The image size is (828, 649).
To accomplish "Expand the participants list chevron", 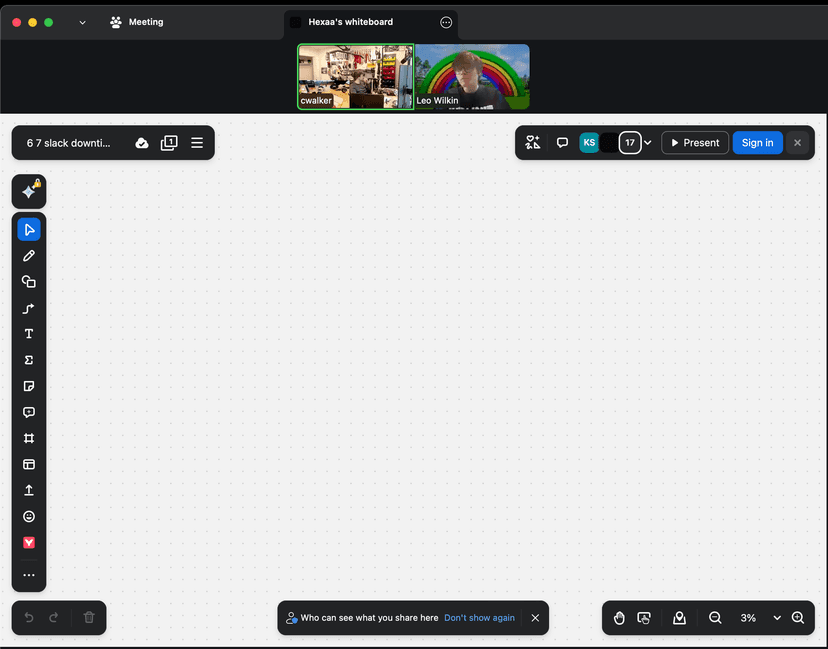I will pyautogui.click(x=648, y=143).
